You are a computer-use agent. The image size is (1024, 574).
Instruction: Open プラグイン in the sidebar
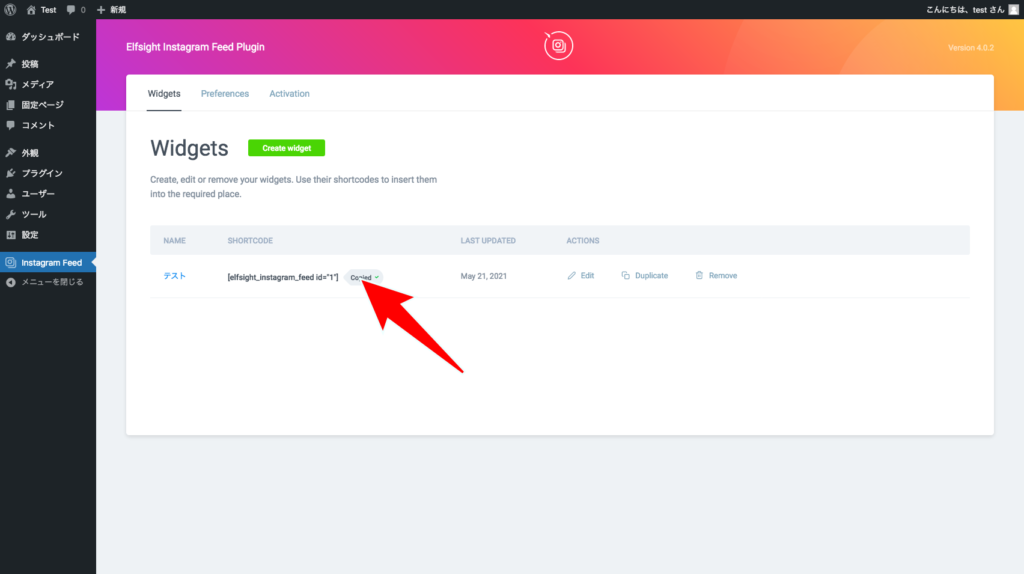42,173
